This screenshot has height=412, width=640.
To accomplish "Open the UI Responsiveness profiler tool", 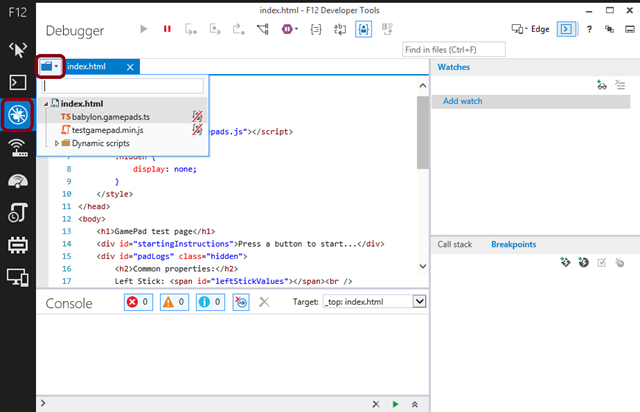I will tap(18, 213).
